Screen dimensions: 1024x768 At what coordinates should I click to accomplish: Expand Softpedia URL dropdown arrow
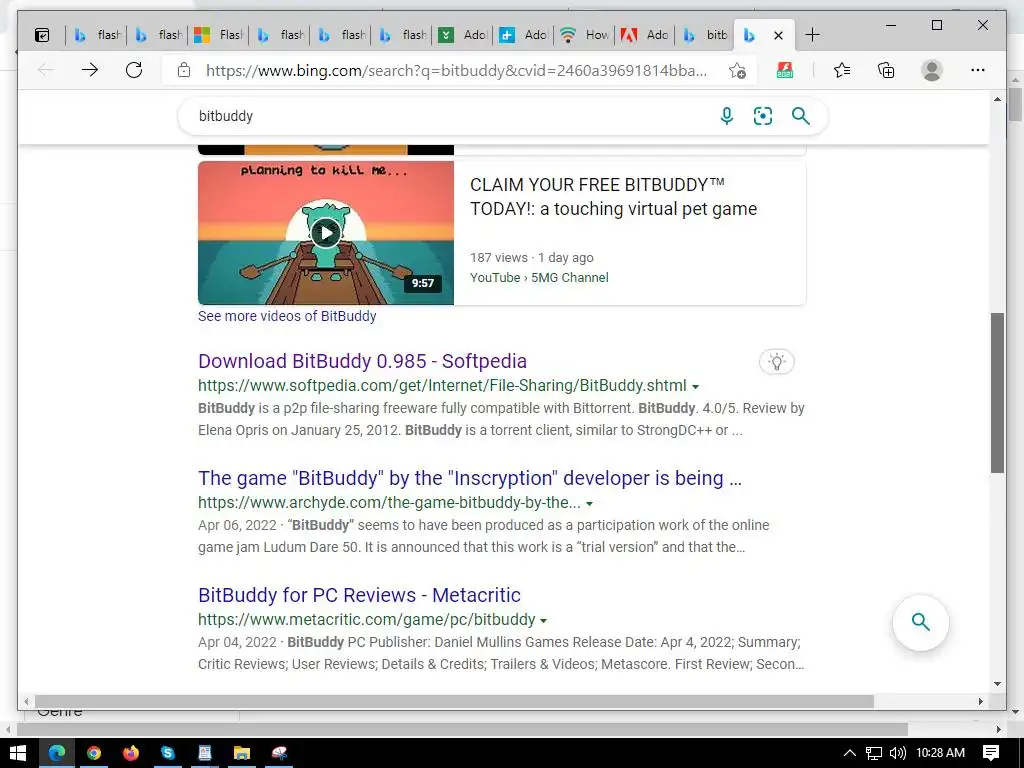click(696, 387)
